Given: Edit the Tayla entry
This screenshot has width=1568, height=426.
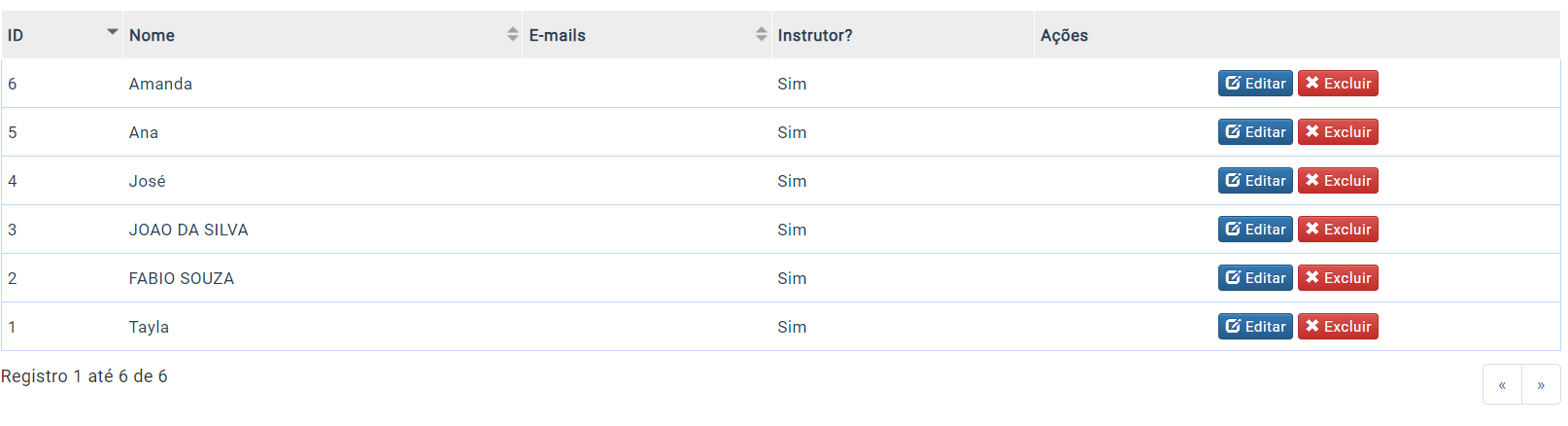Looking at the screenshot, I should point(1255,327).
